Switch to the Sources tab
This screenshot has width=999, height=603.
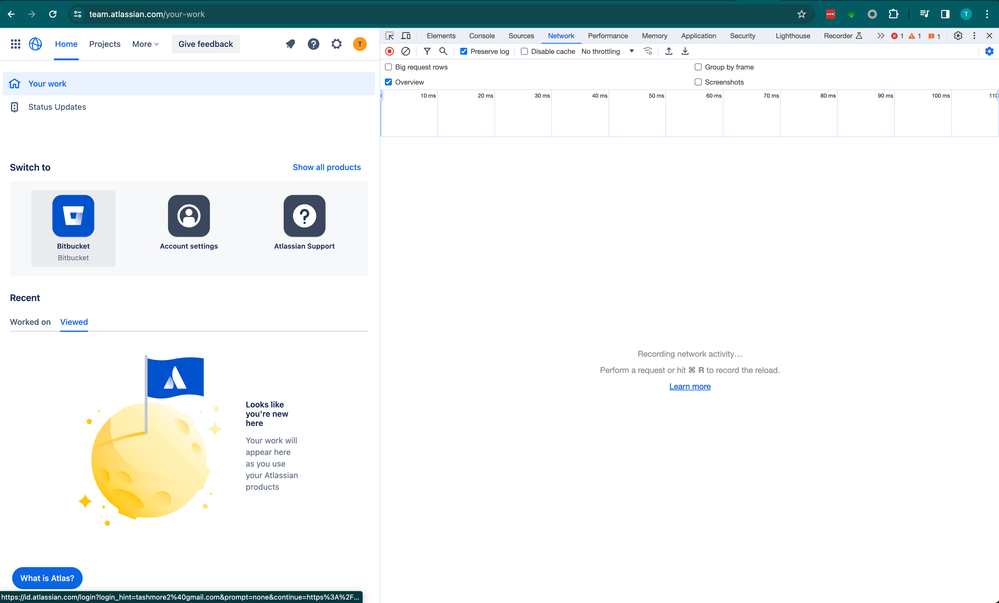coord(521,36)
